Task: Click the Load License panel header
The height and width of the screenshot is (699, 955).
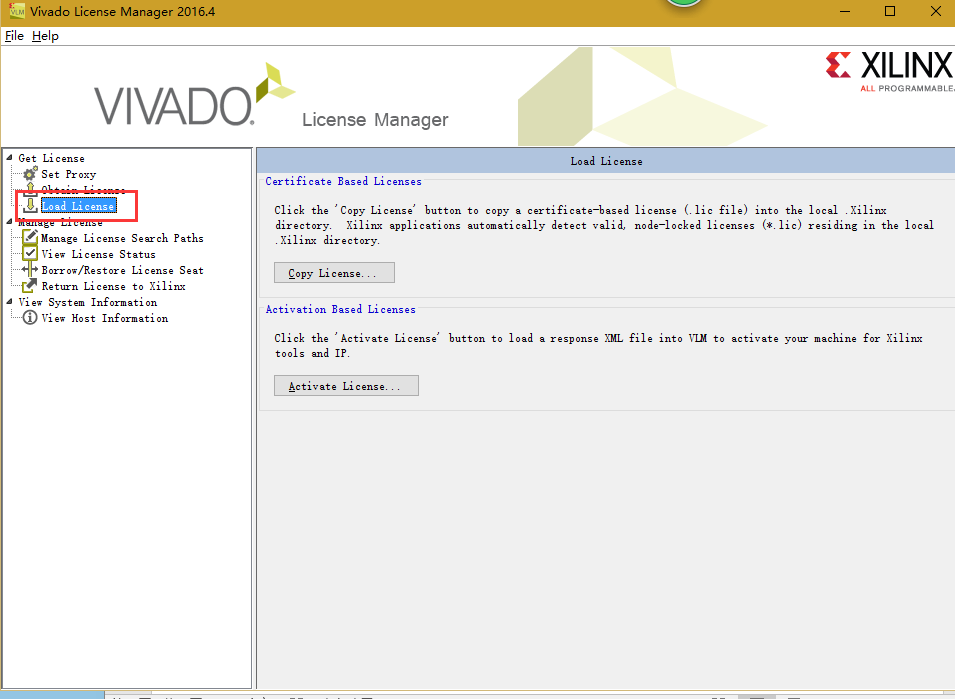Action: (606, 161)
